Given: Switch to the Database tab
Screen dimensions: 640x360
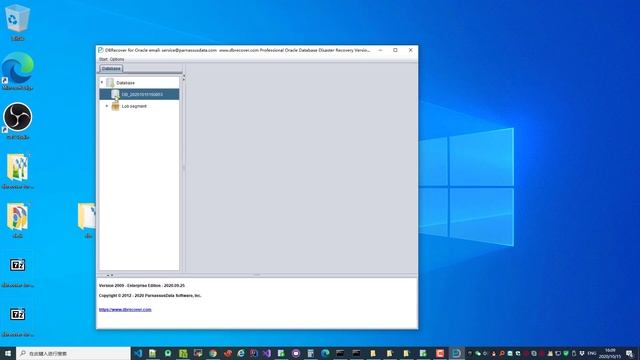Looking at the screenshot, I should pyautogui.click(x=111, y=69).
